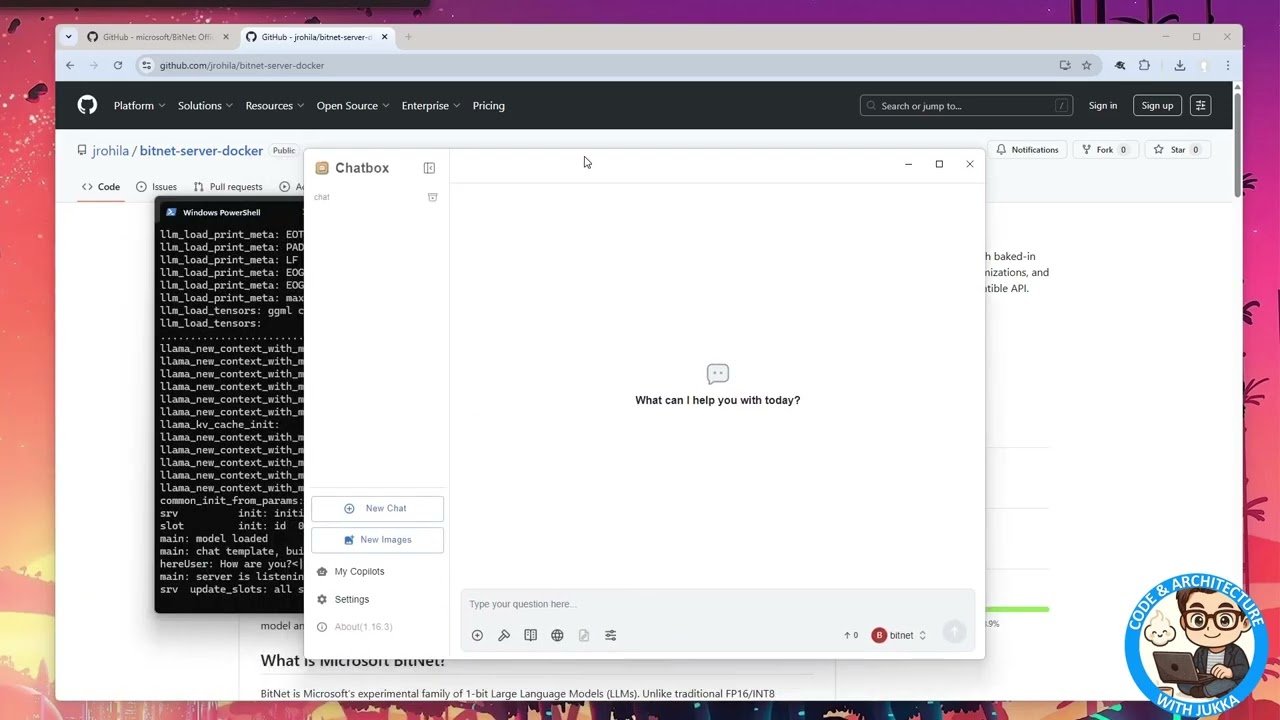Toggle web browsing globe icon

pos(557,635)
